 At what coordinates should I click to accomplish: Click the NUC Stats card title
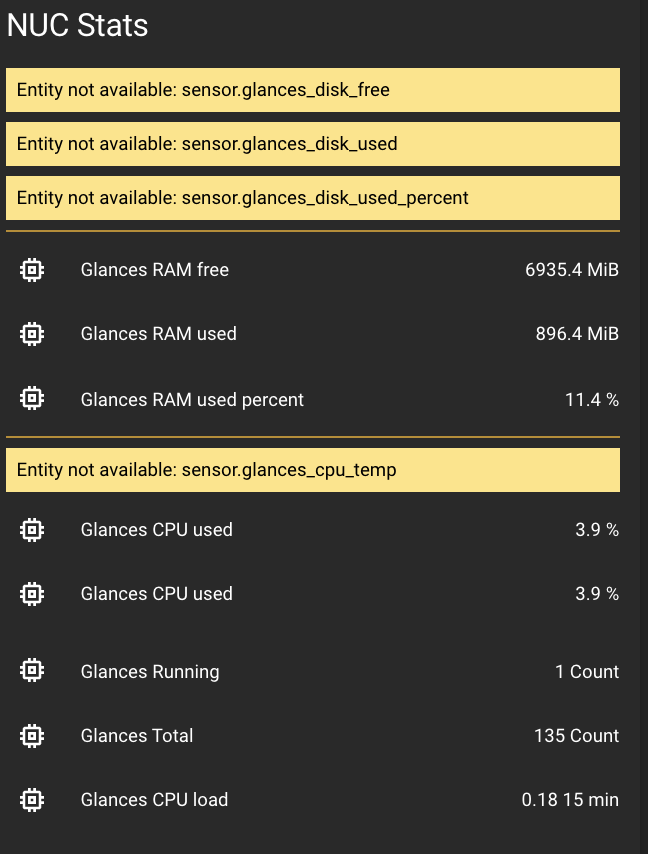click(x=77, y=26)
